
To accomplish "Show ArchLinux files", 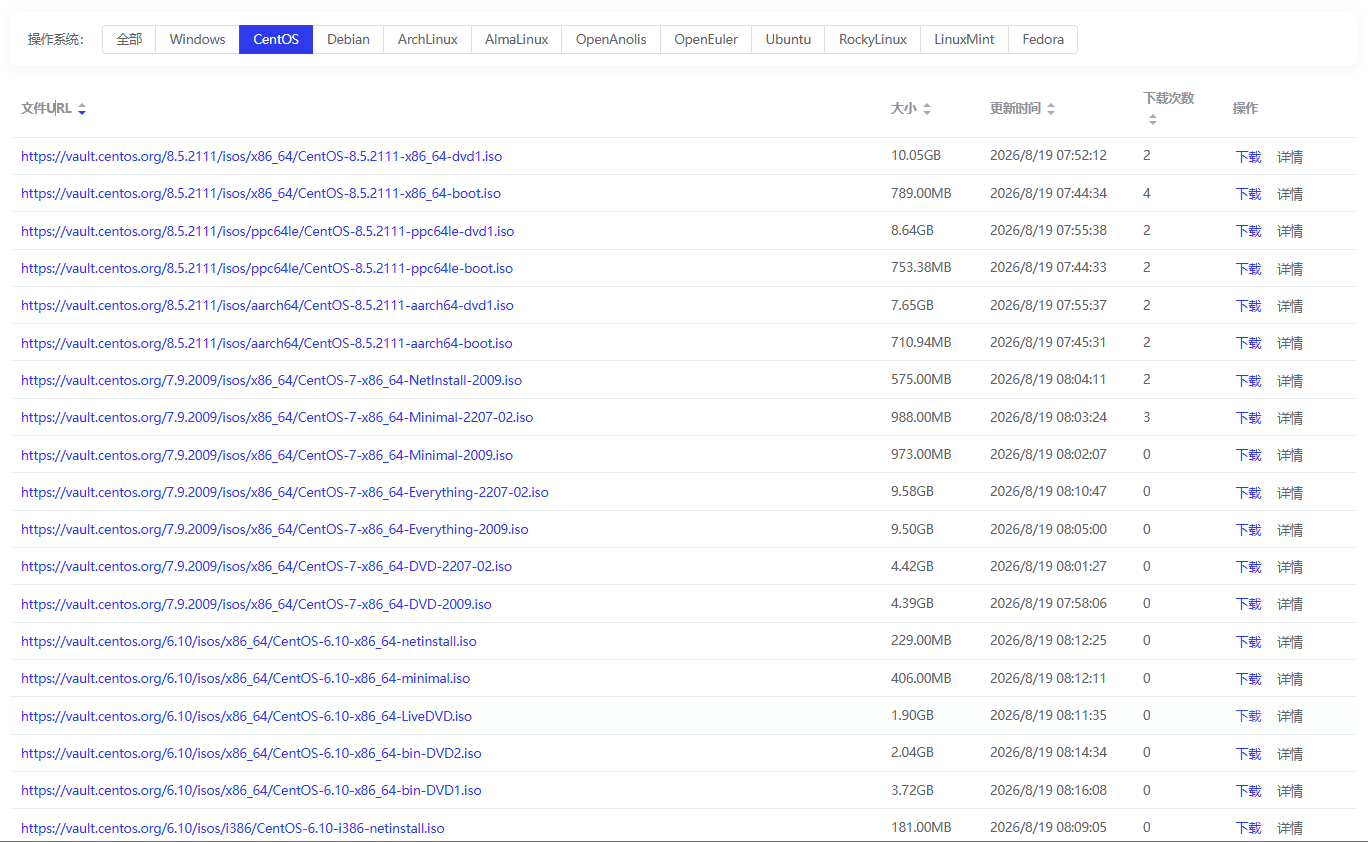I will point(428,40).
